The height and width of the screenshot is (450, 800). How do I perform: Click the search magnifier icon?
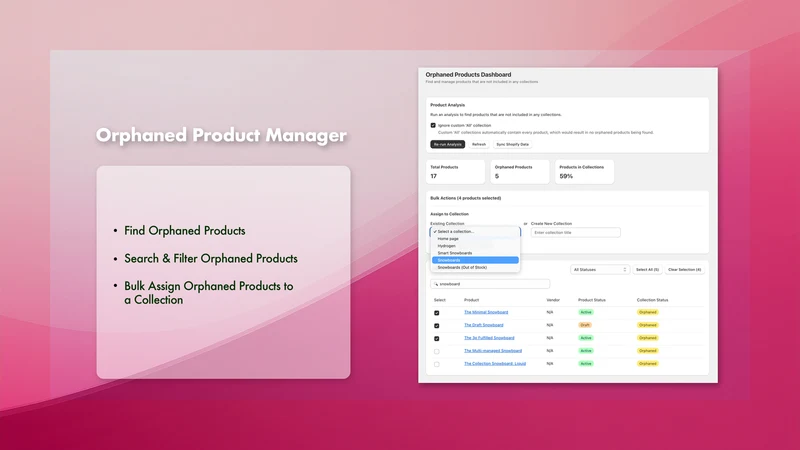(x=436, y=284)
